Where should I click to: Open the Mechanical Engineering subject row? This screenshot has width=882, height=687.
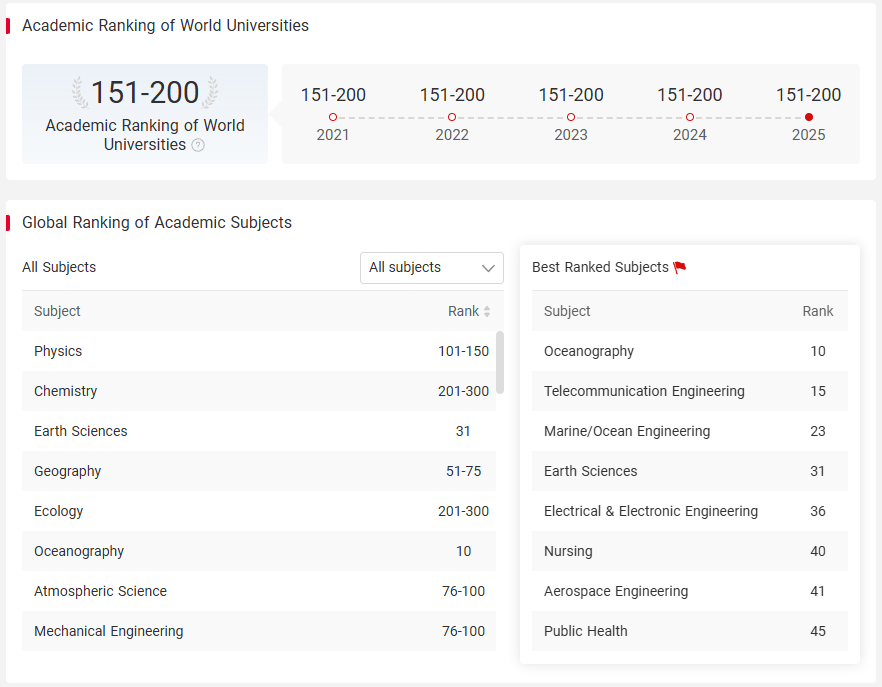pos(259,631)
